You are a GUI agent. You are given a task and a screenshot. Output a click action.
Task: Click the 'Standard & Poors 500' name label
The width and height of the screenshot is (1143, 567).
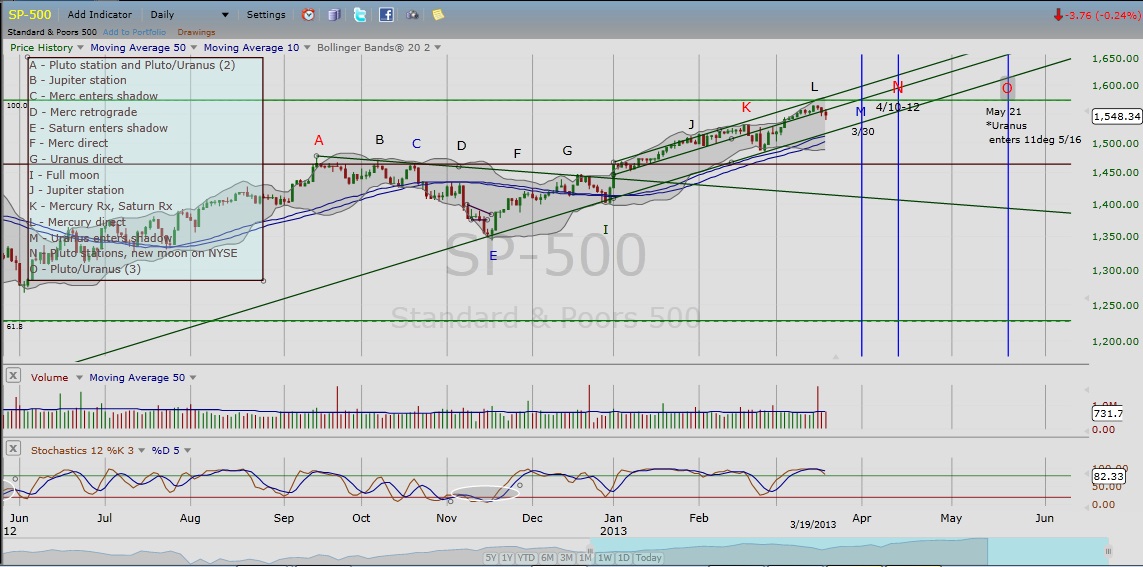51,32
